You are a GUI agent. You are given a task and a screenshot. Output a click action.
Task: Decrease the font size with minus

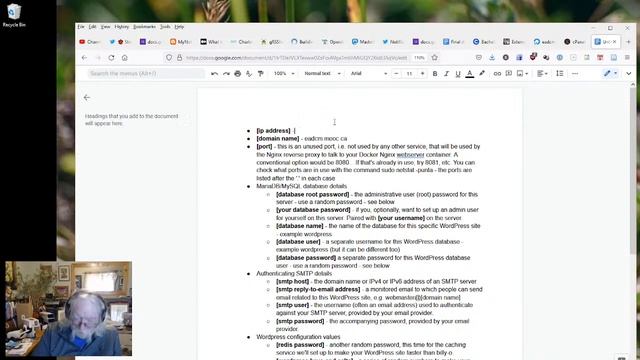pos(396,73)
